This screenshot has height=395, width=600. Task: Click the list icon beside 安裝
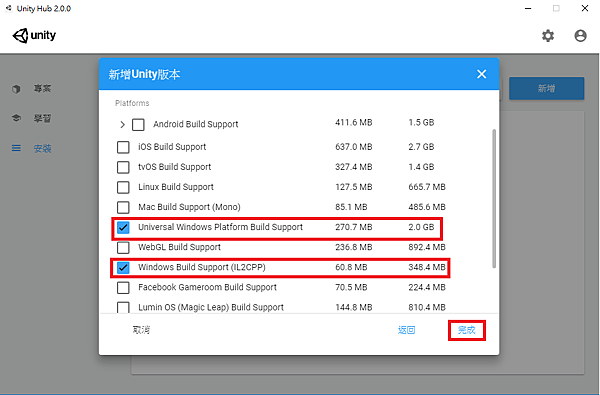pos(16,148)
